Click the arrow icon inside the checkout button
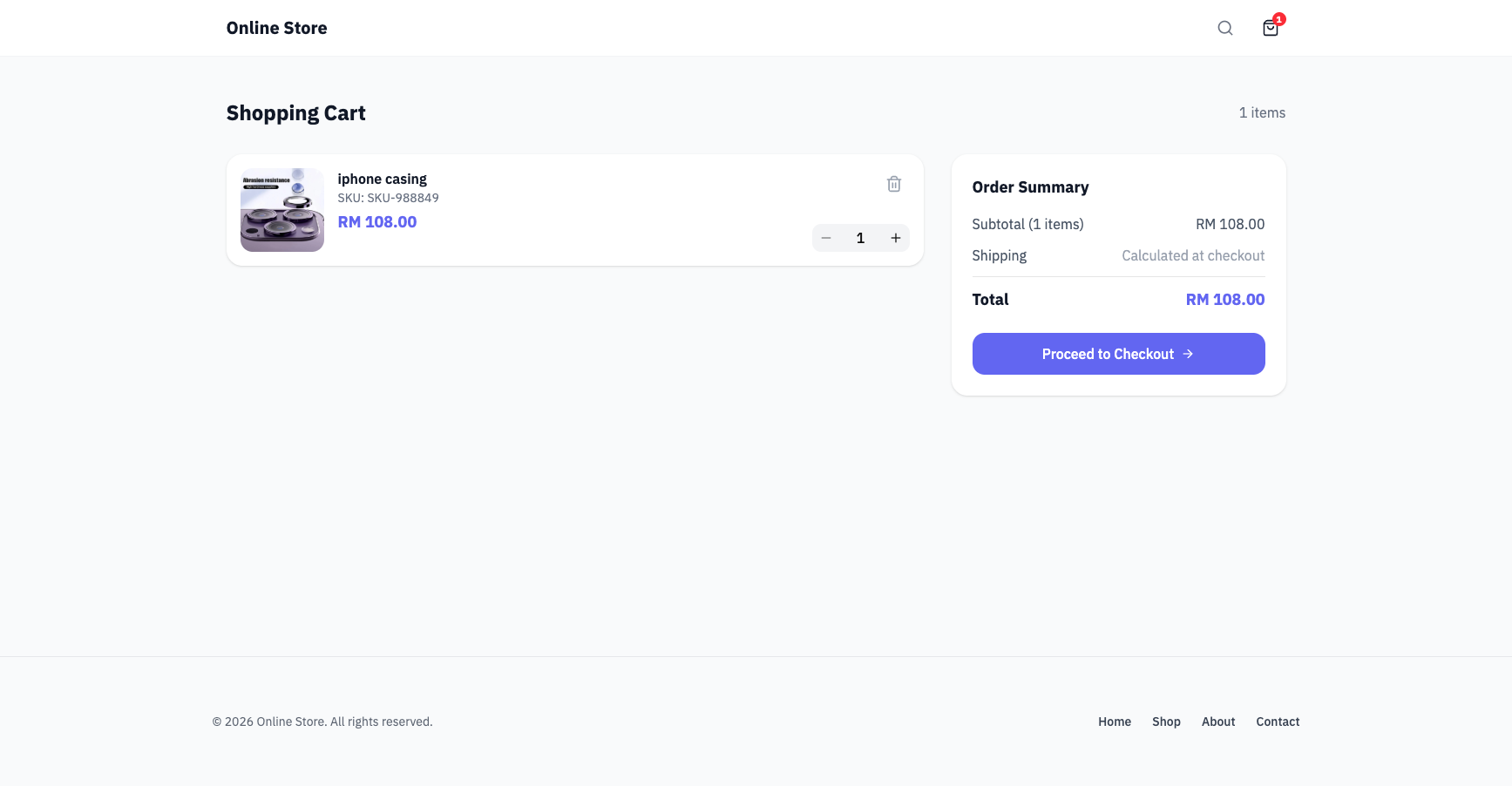The width and height of the screenshot is (1512, 786). pos(1189,354)
